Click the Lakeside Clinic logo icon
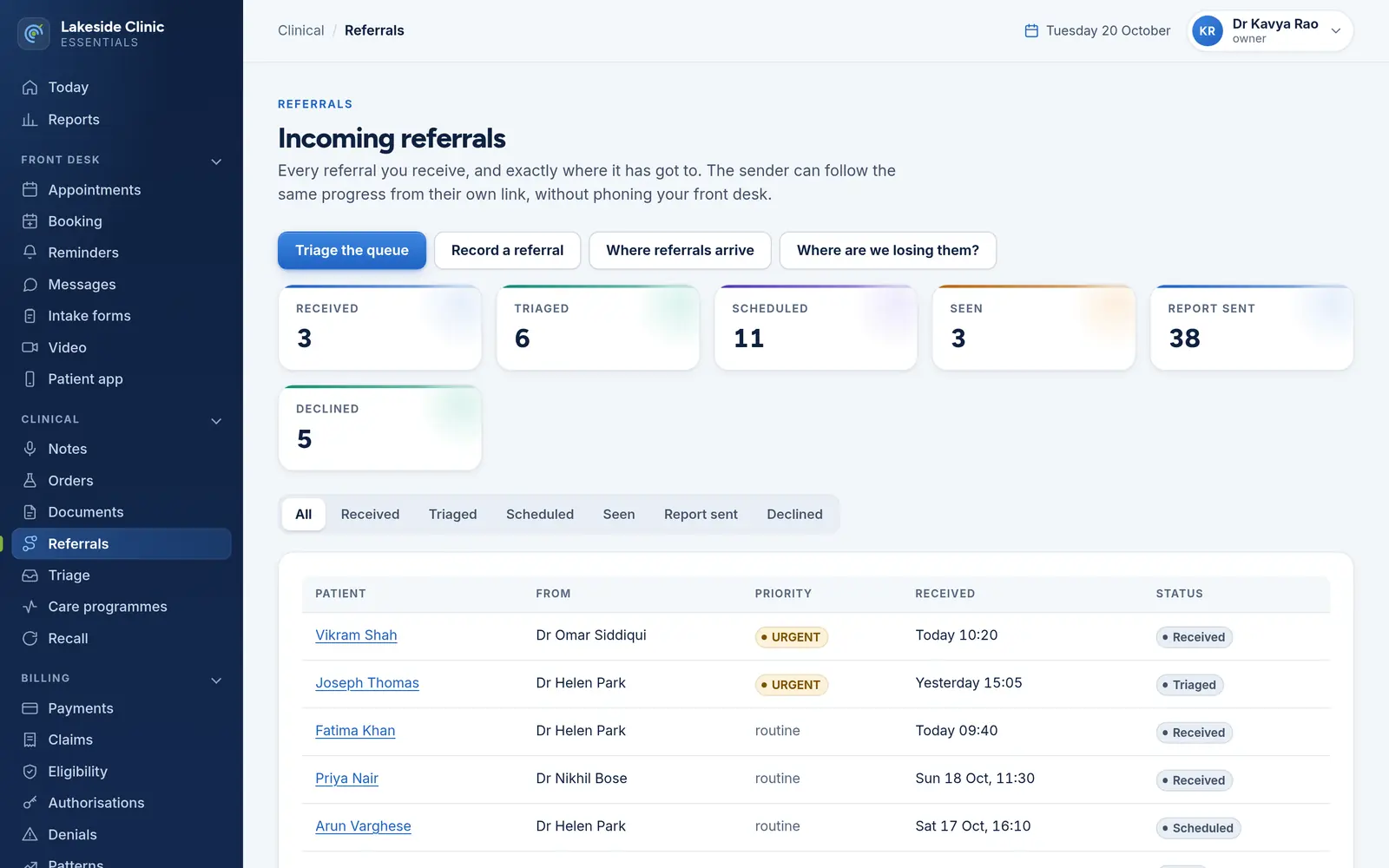This screenshot has width=1389, height=868. (x=33, y=34)
